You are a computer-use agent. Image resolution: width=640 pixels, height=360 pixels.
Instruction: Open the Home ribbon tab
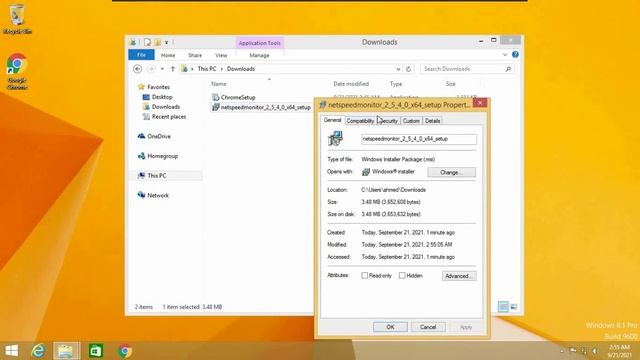168,55
